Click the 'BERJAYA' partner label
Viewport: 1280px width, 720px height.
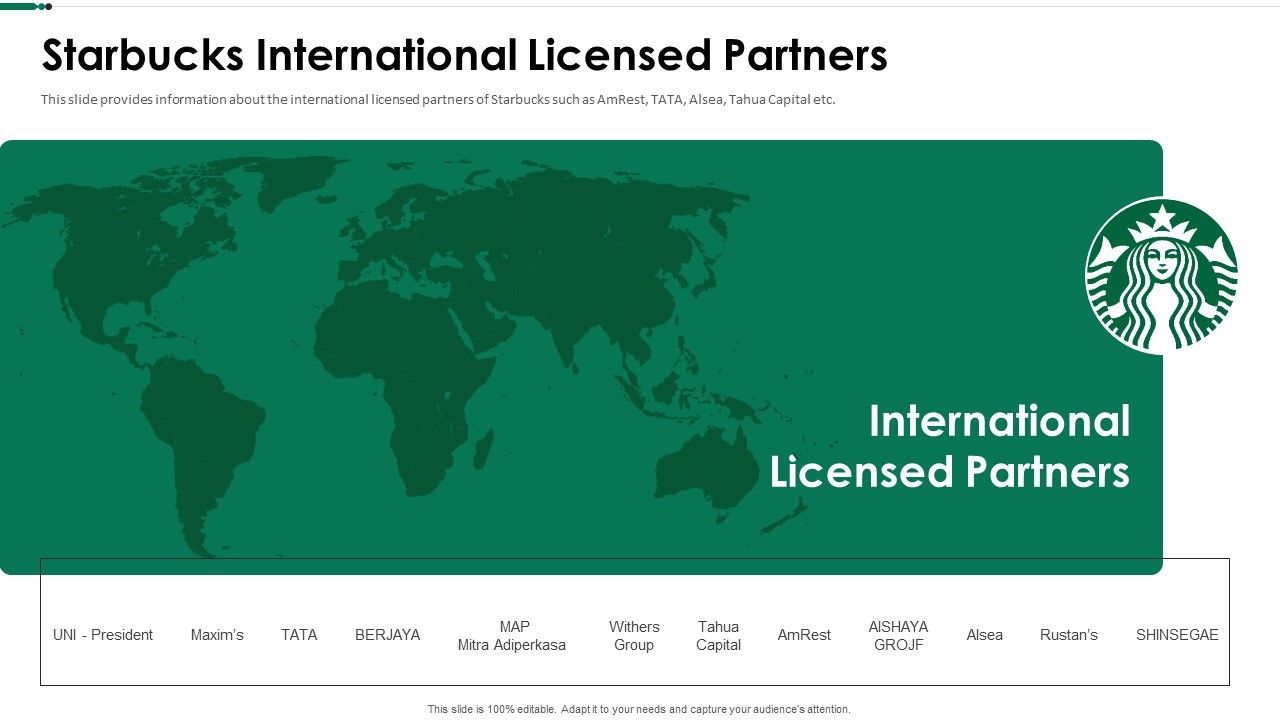click(x=388, y=635)
